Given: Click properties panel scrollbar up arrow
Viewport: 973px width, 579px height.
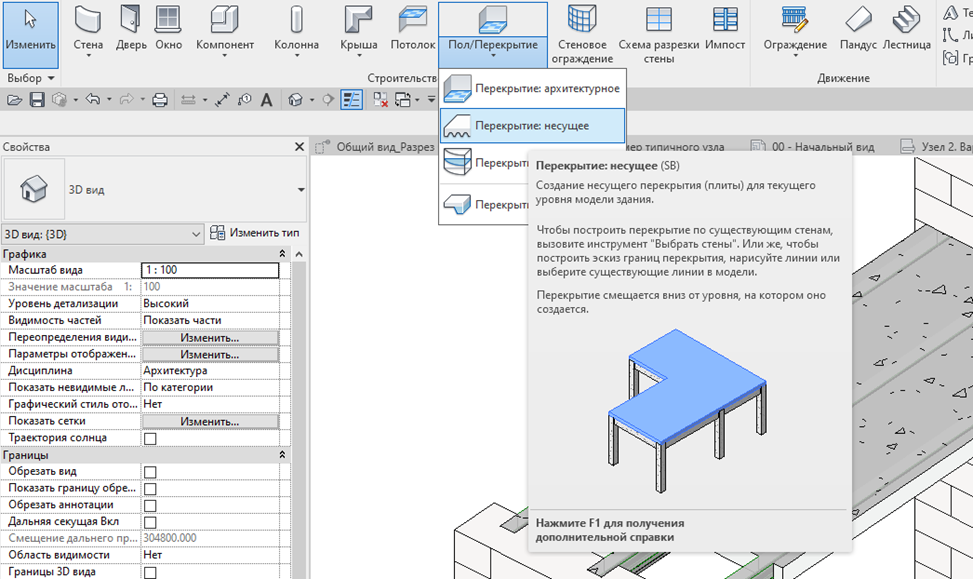Looking at the screenshot, I should pos(299,254).
